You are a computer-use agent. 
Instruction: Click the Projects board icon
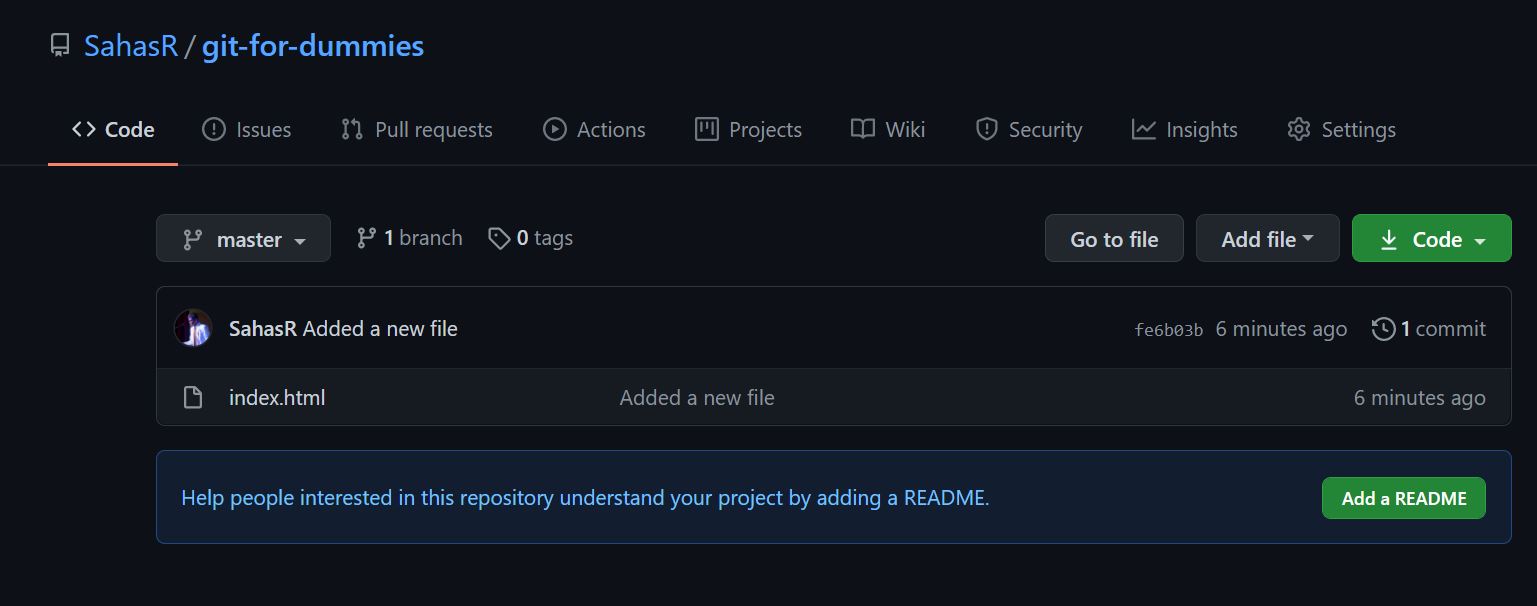(707, 130)
